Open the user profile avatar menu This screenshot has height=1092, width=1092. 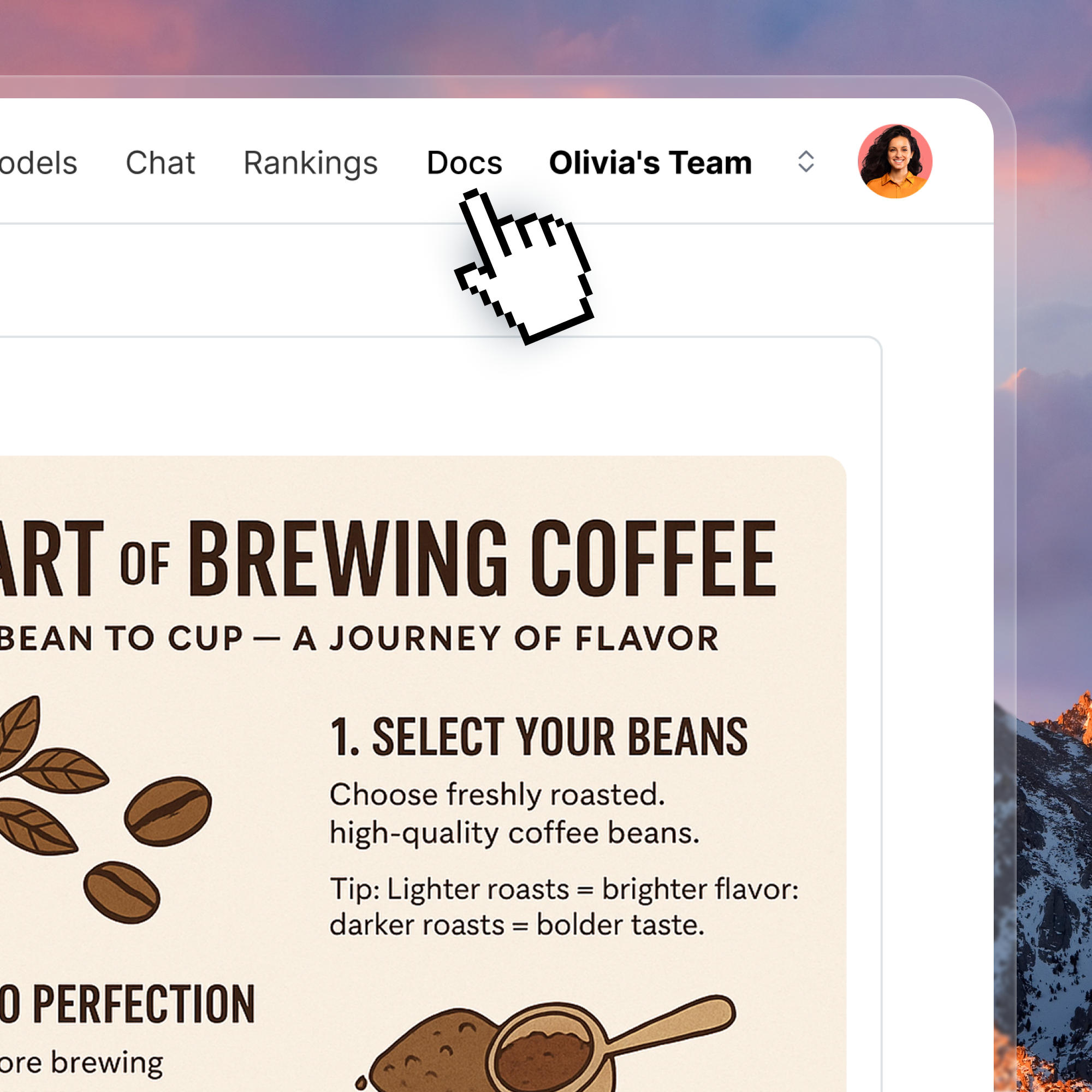(895, 161)
